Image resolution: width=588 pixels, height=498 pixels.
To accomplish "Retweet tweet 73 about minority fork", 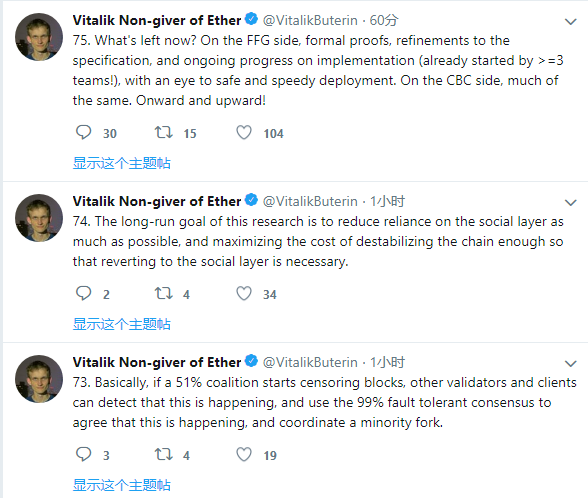I will point(164,454).
